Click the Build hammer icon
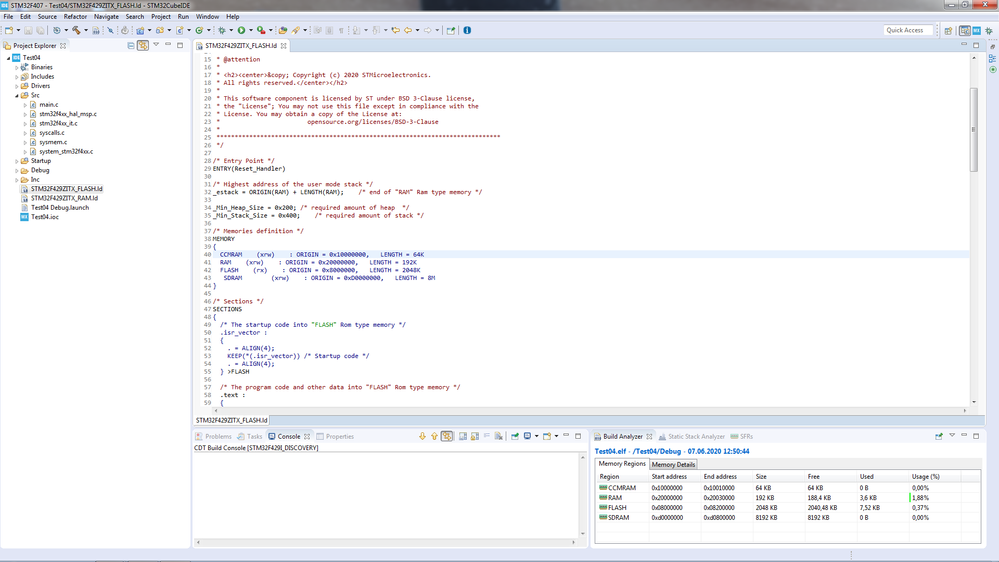This screenshot has width=999, height=562. click(76, 30)
